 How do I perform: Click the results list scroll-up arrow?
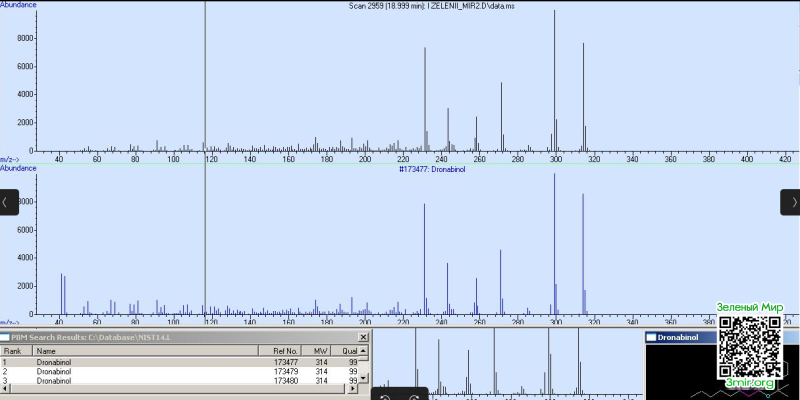(363, 351)
